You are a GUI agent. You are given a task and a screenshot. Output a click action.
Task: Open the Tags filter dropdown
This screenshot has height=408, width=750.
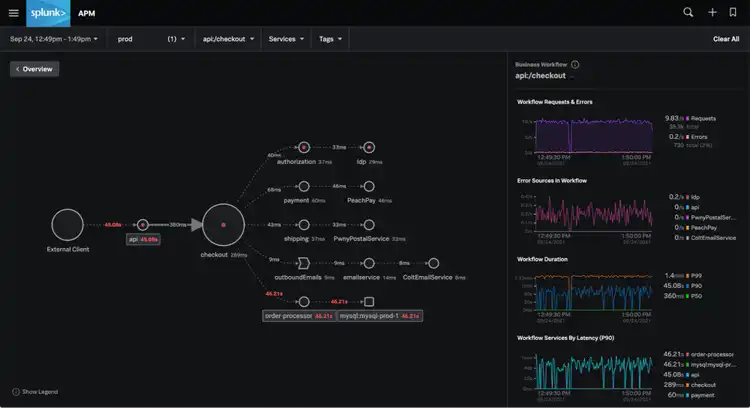[x=330, y=39]
